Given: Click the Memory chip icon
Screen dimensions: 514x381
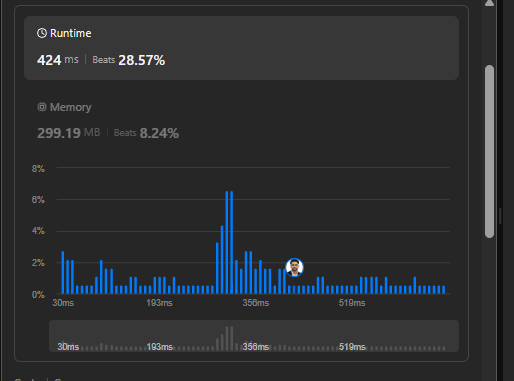Looking at the screenshot, I should click(x=42, y=107).
